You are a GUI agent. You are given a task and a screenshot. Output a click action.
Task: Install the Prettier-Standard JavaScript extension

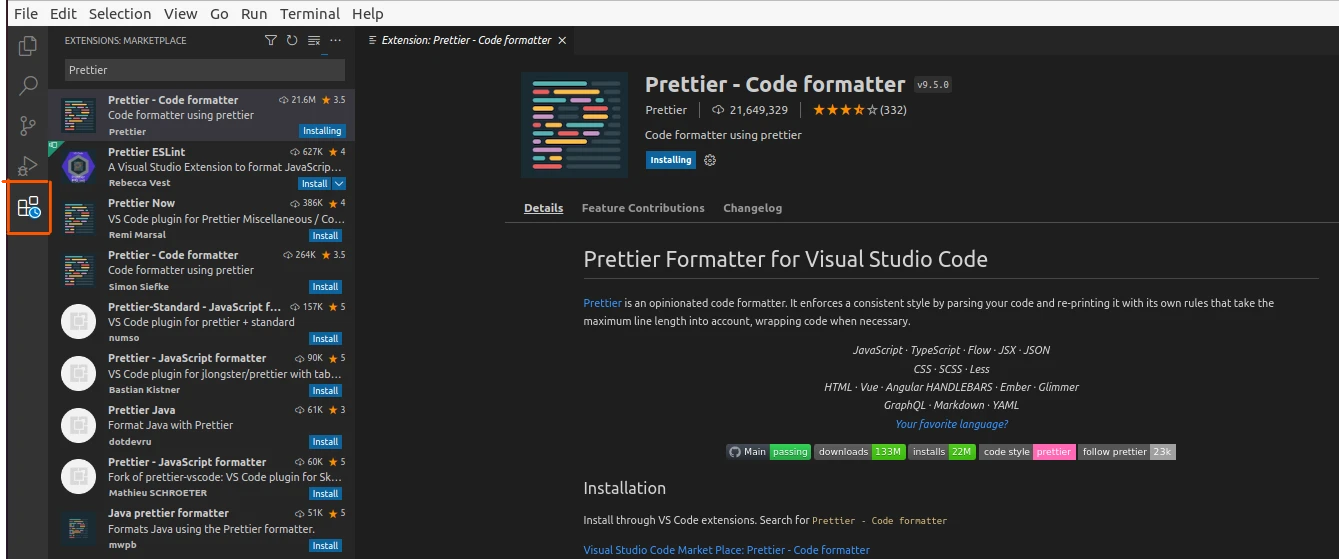point(325,339)
